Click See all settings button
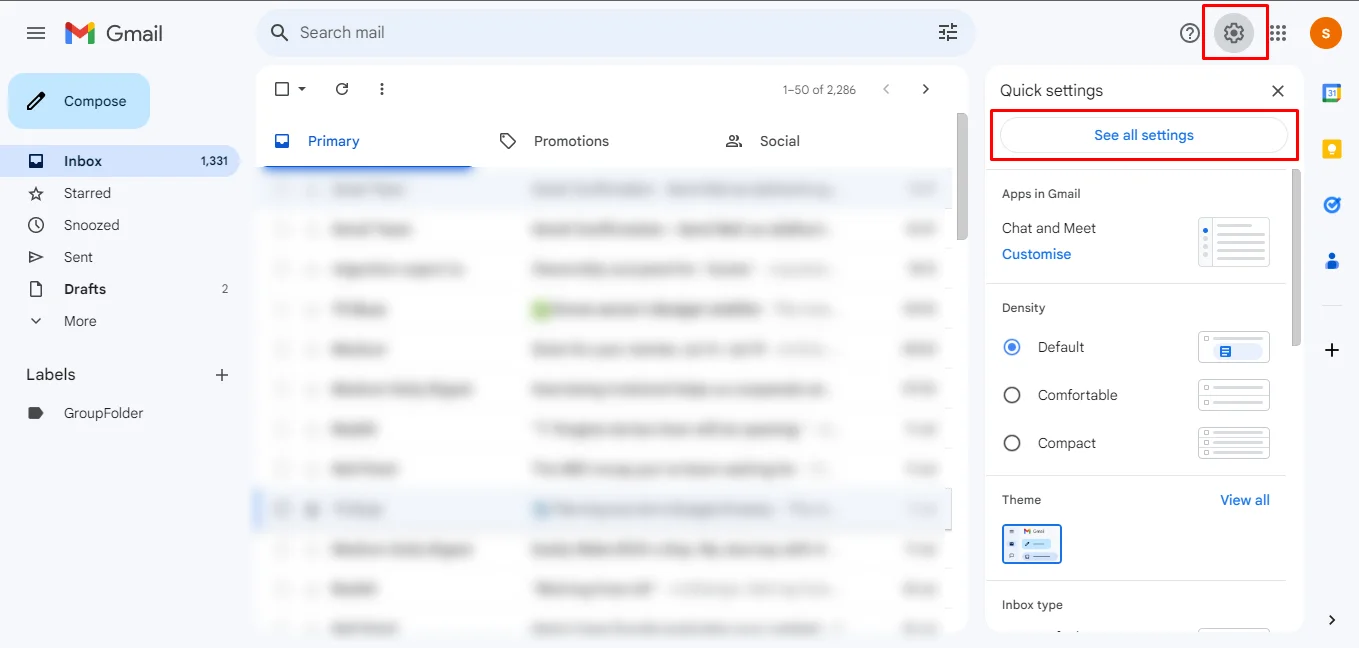Screen dimensions: 1359x648 tap(1144, 135)
